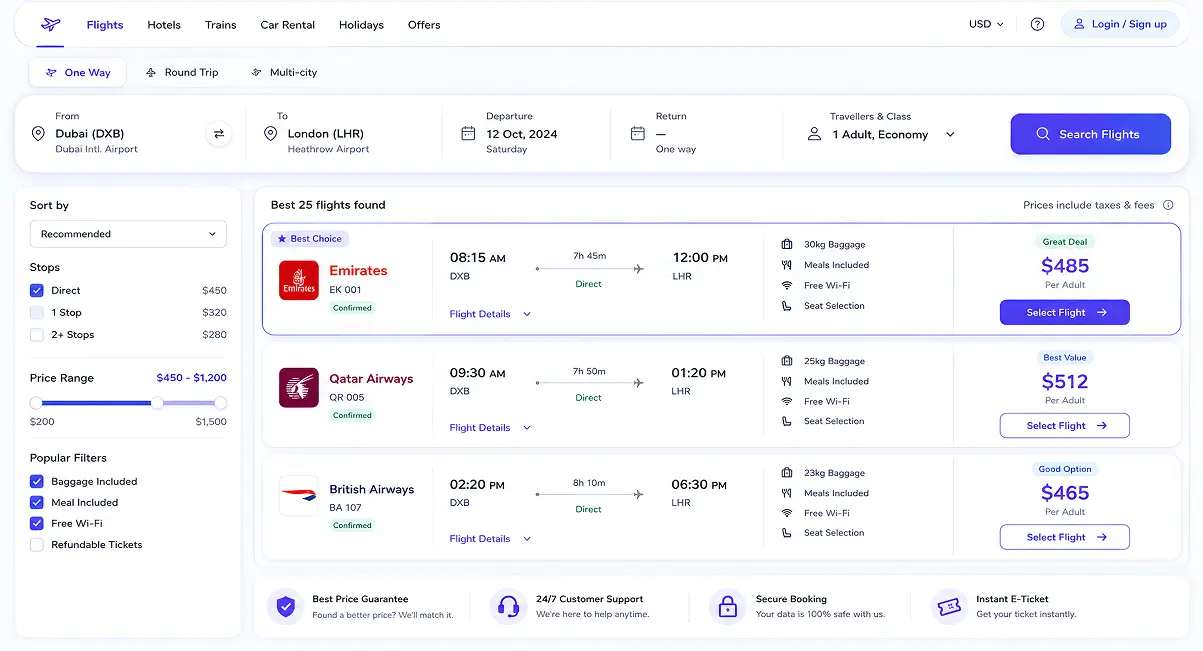Click the To London (LHR) field

tap(345, 134)
